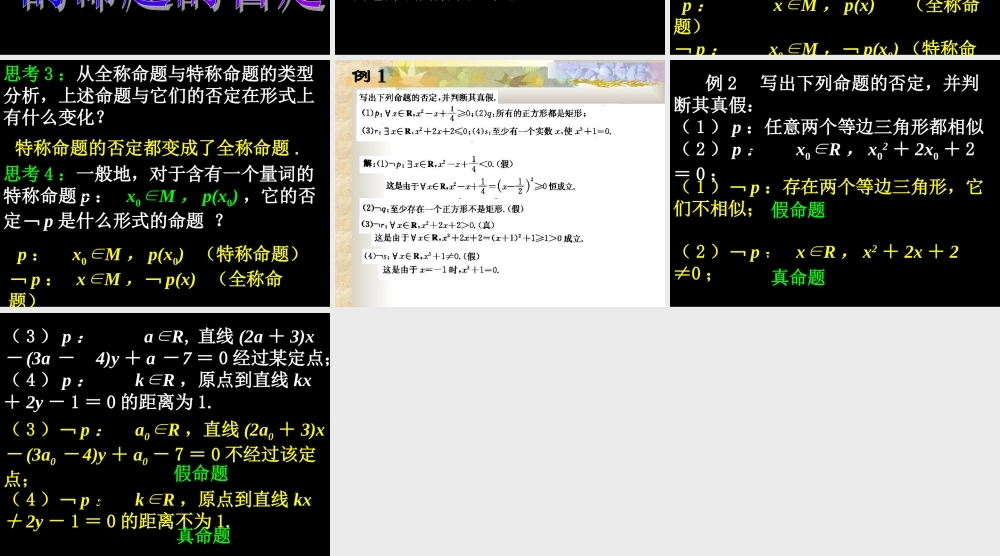The image size is (1000, 556).
Task: Click the text 存在两个等边三角形
Action: [873, 187]
